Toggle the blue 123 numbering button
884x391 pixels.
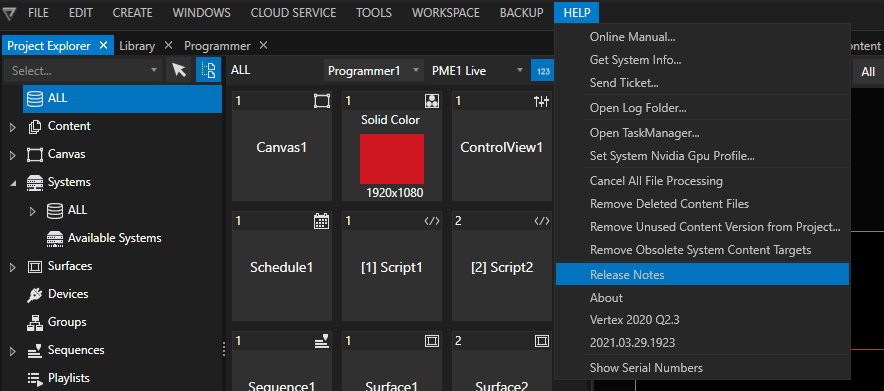pyautogui.click(x=543, y=71)
